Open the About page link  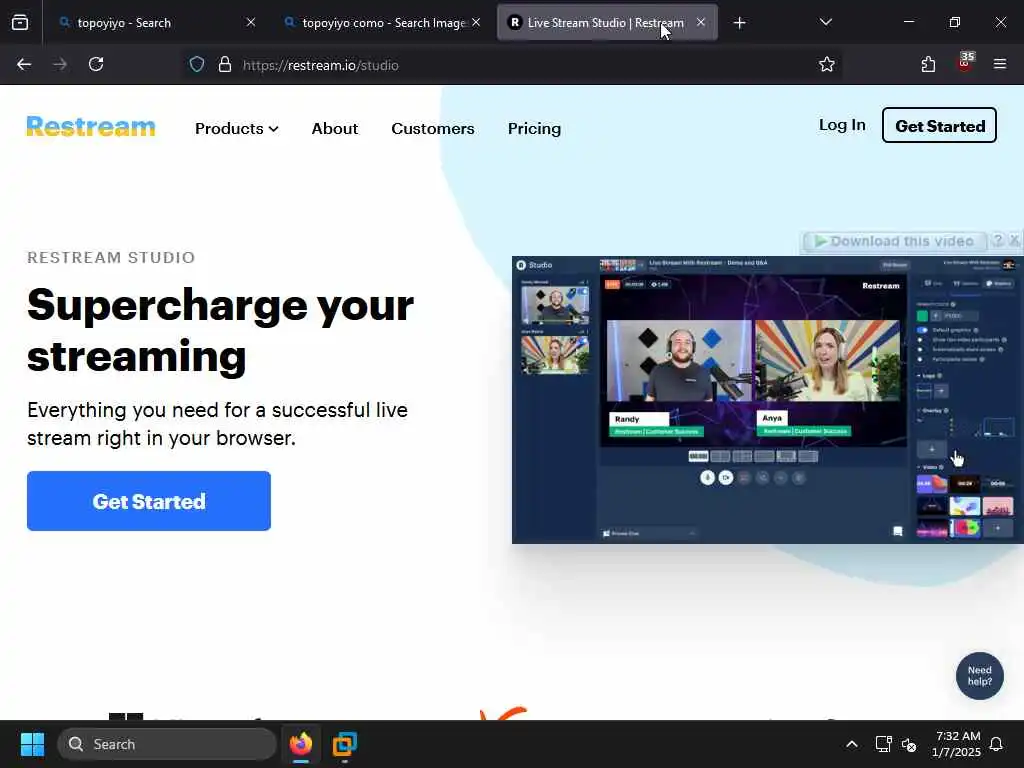(334, 129)
